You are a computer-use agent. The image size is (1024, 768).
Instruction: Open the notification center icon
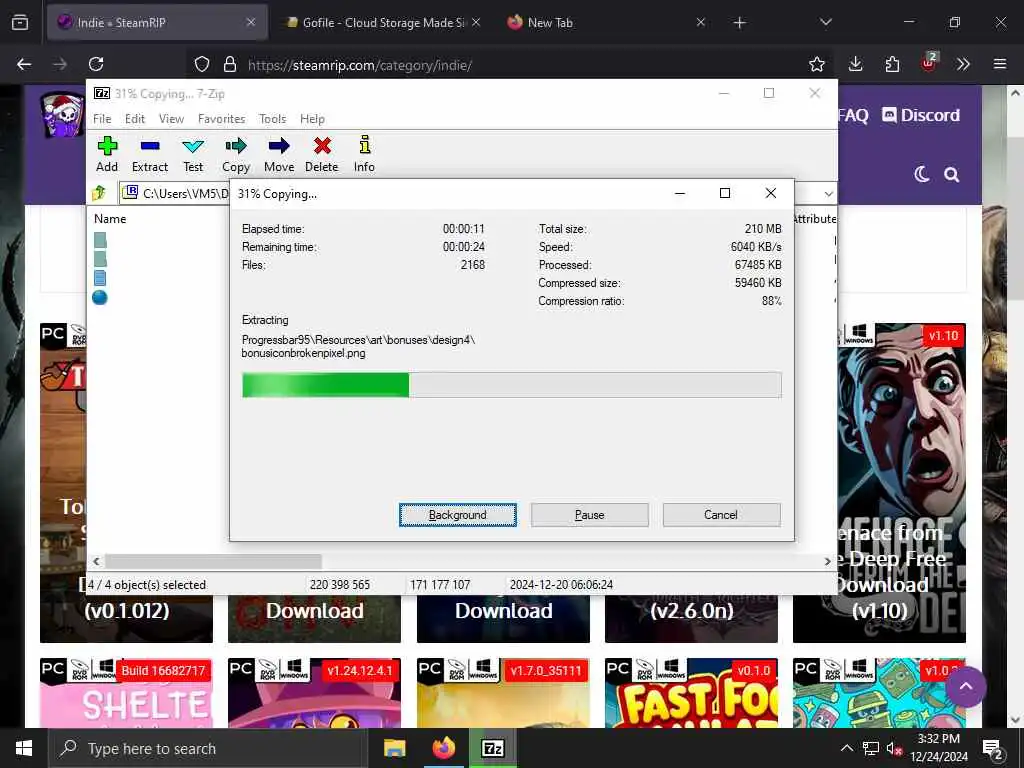click(x=993, y=749)
